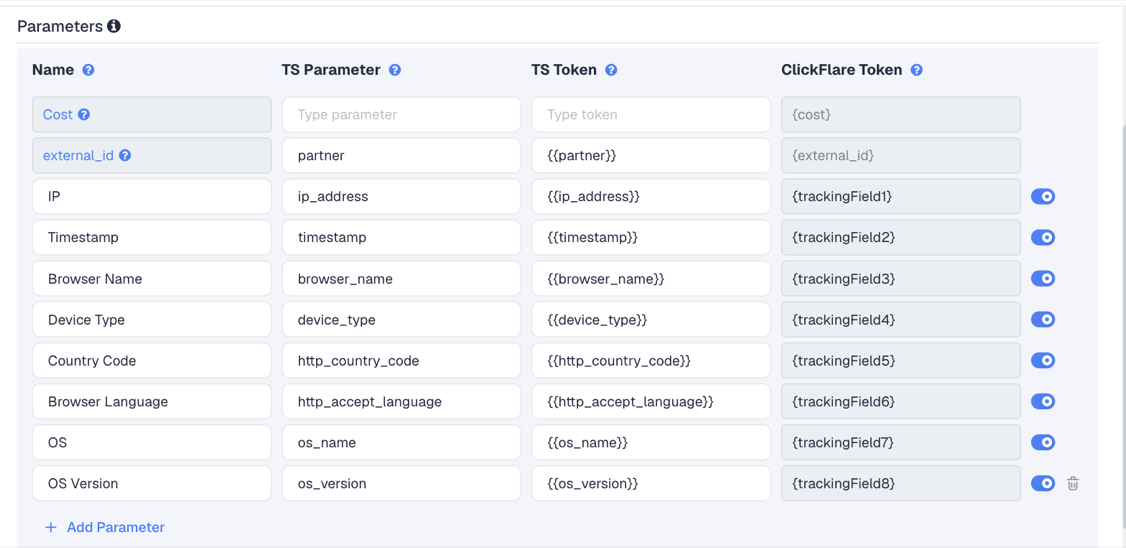Edit the http_accept_language TS parameter field
Viewport: 1126px width, 548px height.
401,401
